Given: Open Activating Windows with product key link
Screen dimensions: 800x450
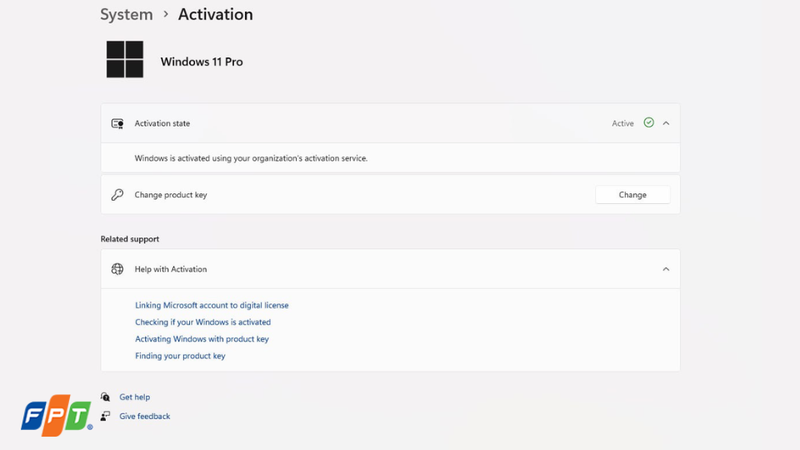Looking at the screenshot, I should click(202, 339).
